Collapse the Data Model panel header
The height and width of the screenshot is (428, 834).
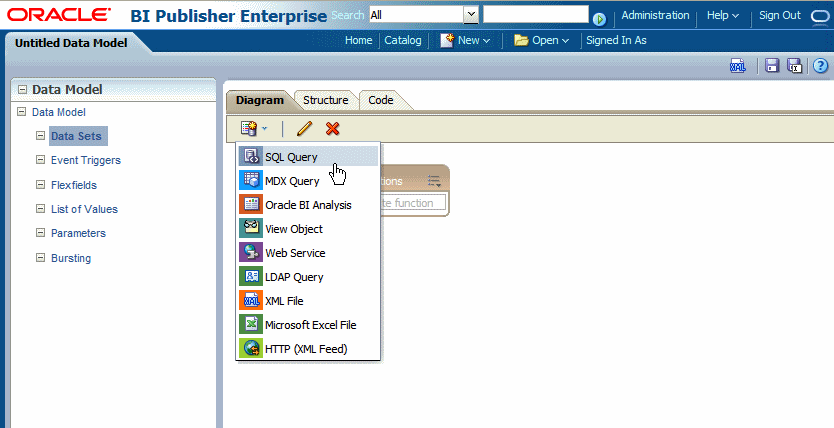pyautogui.click(x=22, y=89)
